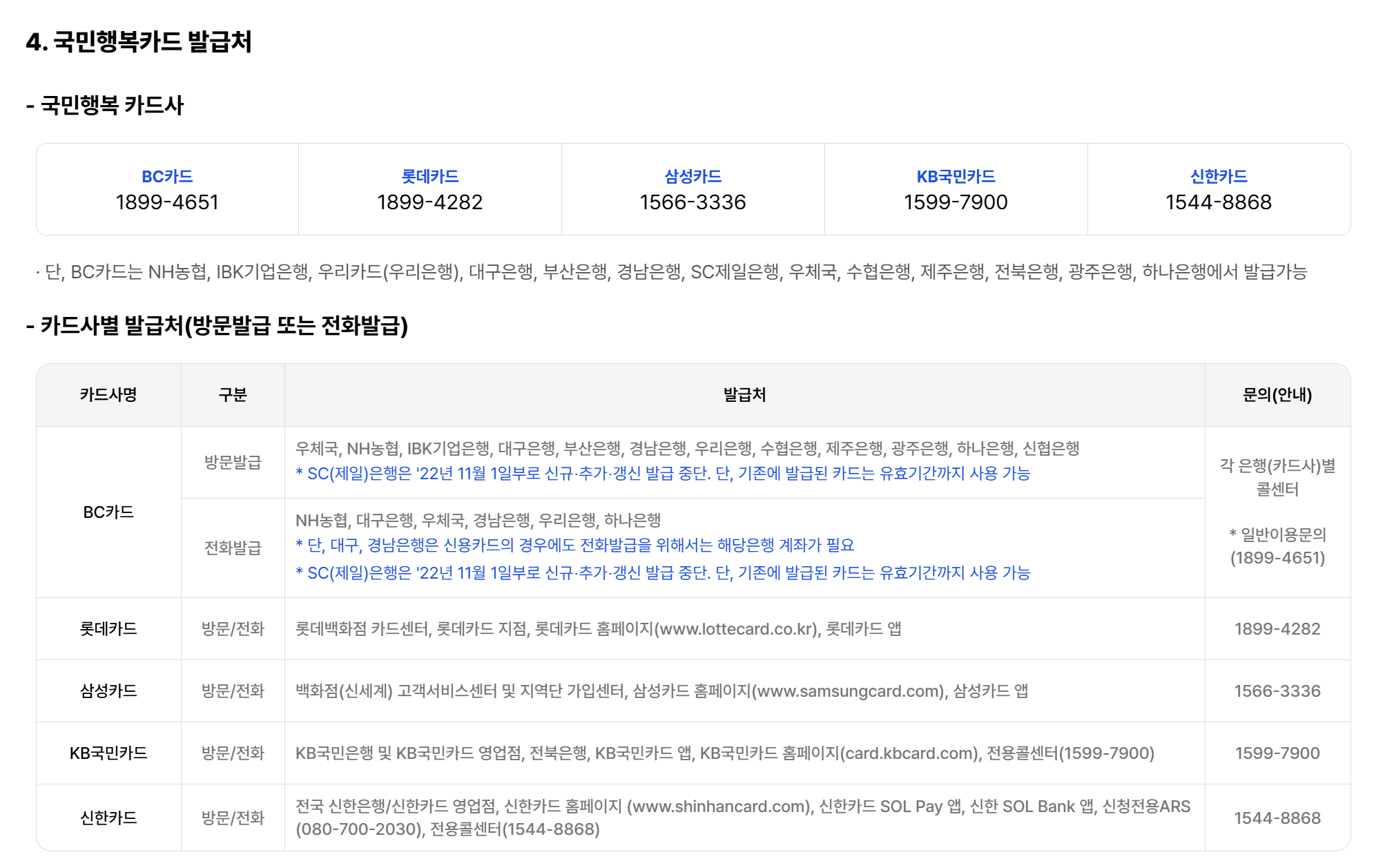Click the 발급처 column header
The height and width of the screenshot is (868, 1374).
[x=744, y=395]
